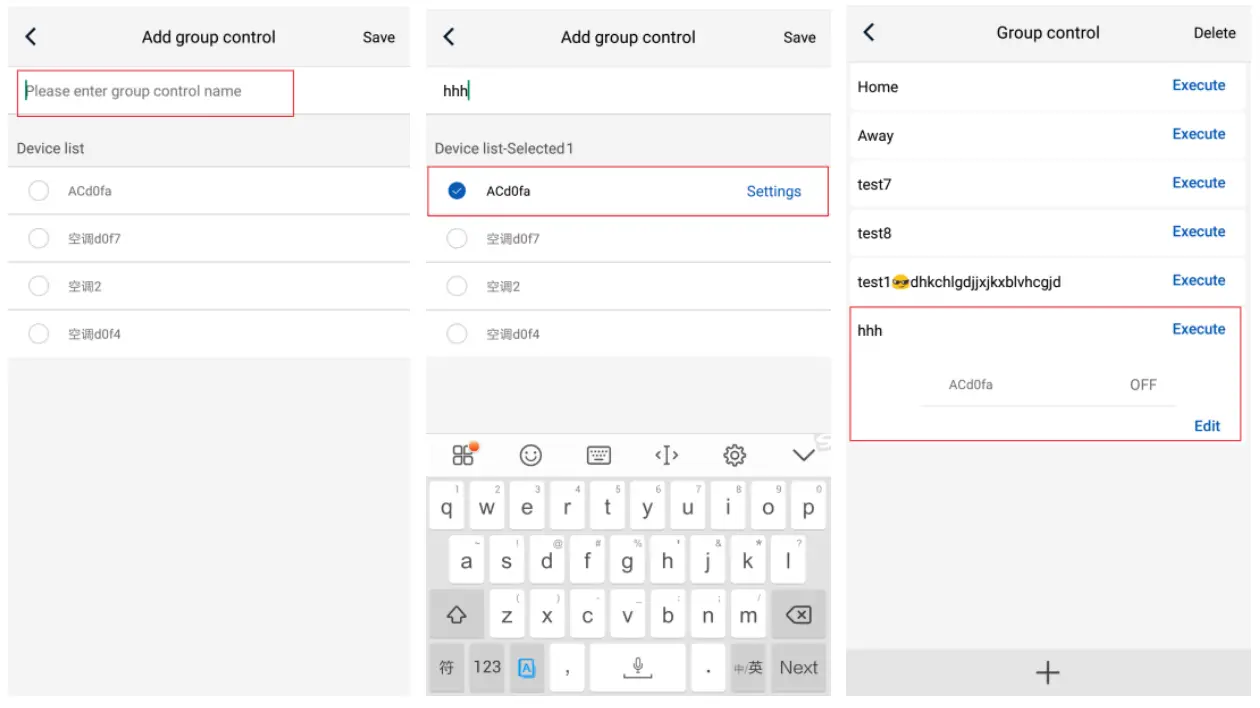Tap Delete on the Group control screen
Viewport: 1260px width, 708px height.
point(1214,32)
